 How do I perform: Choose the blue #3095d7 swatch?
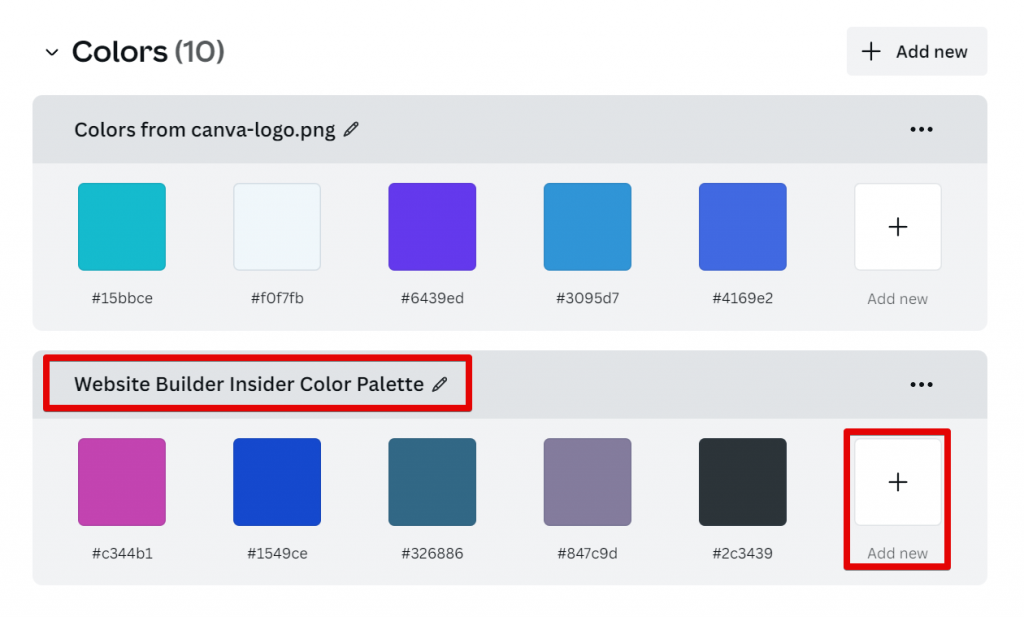tap(587, 227)
